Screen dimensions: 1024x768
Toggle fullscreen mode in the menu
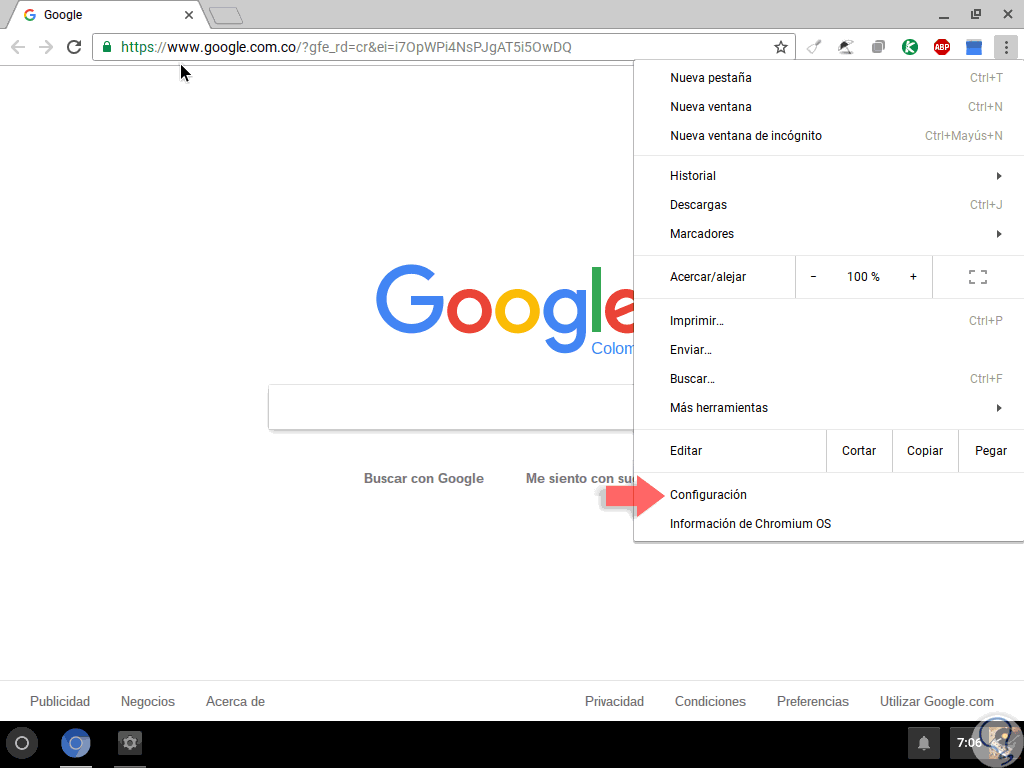(x=978, y=277)
